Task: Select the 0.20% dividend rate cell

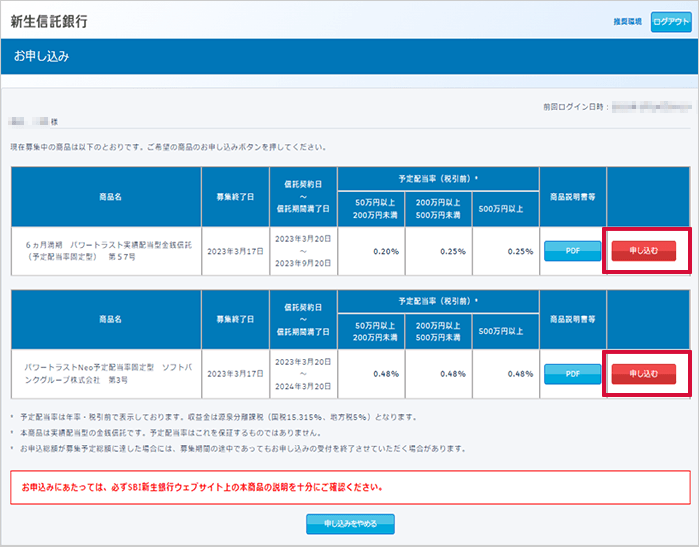Action: [371, 251]
